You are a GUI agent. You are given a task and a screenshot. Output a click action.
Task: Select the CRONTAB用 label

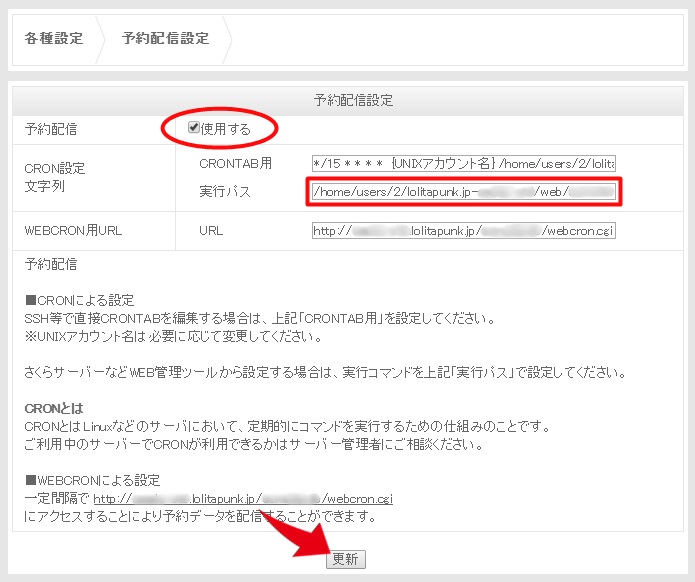point(235,164)
